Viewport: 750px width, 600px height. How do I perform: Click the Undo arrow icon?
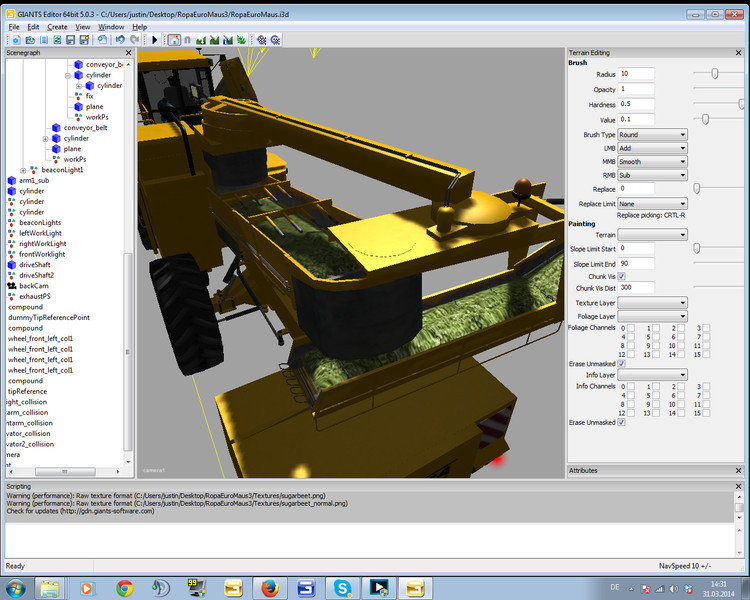point(120,40)
